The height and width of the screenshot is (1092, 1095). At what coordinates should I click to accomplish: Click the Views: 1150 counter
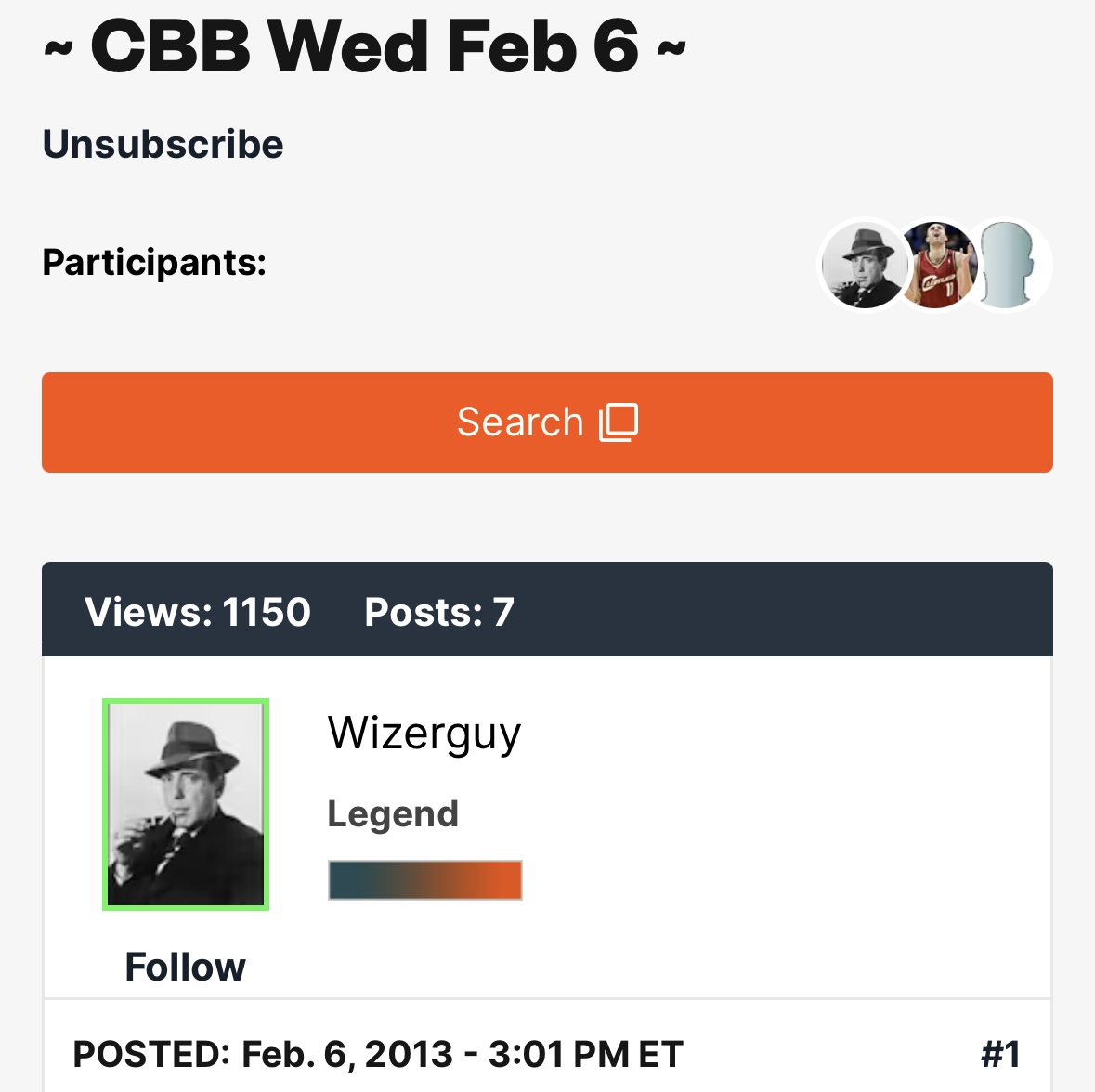[x=198, y=612]
